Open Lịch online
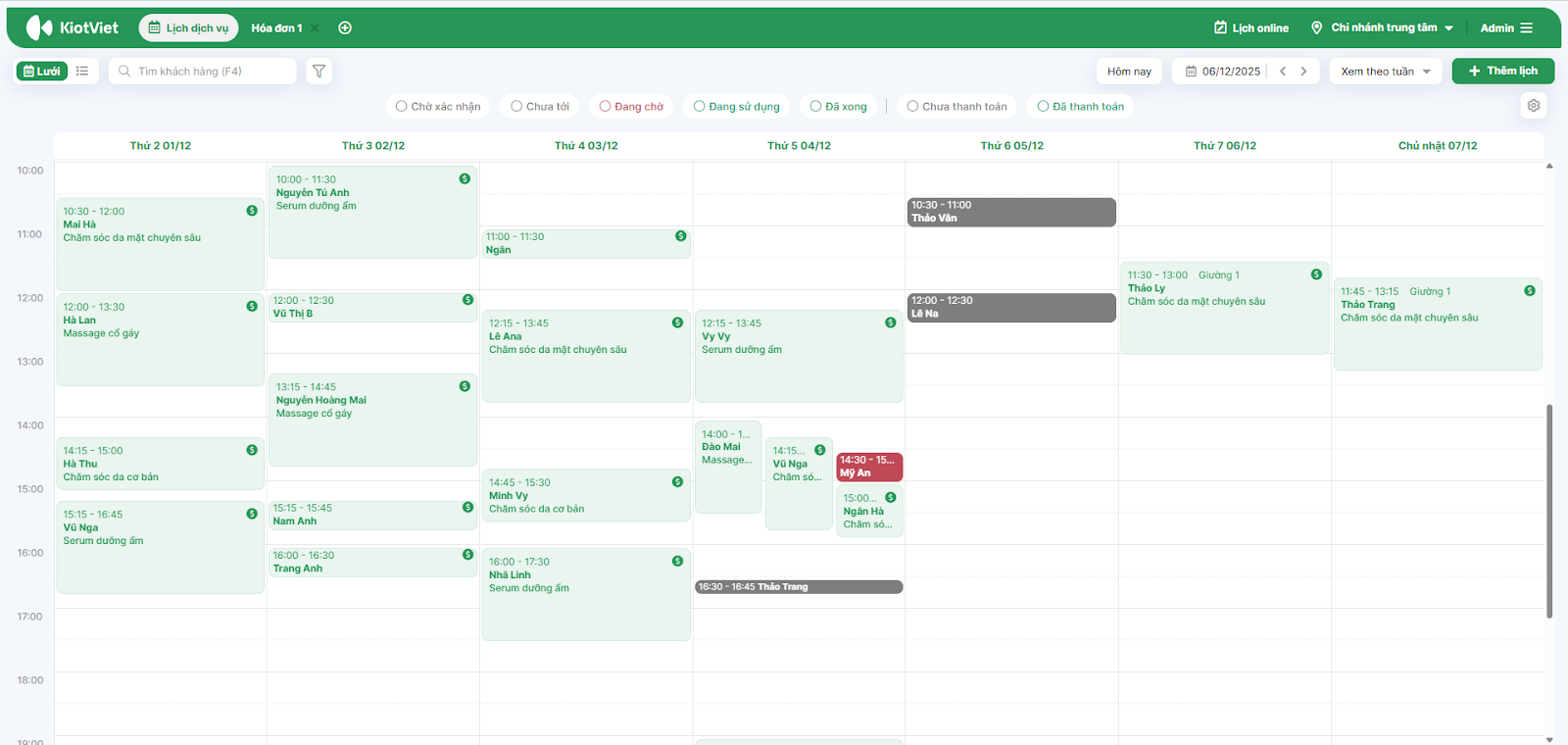1568x745 pixels. click(1251, 28)
